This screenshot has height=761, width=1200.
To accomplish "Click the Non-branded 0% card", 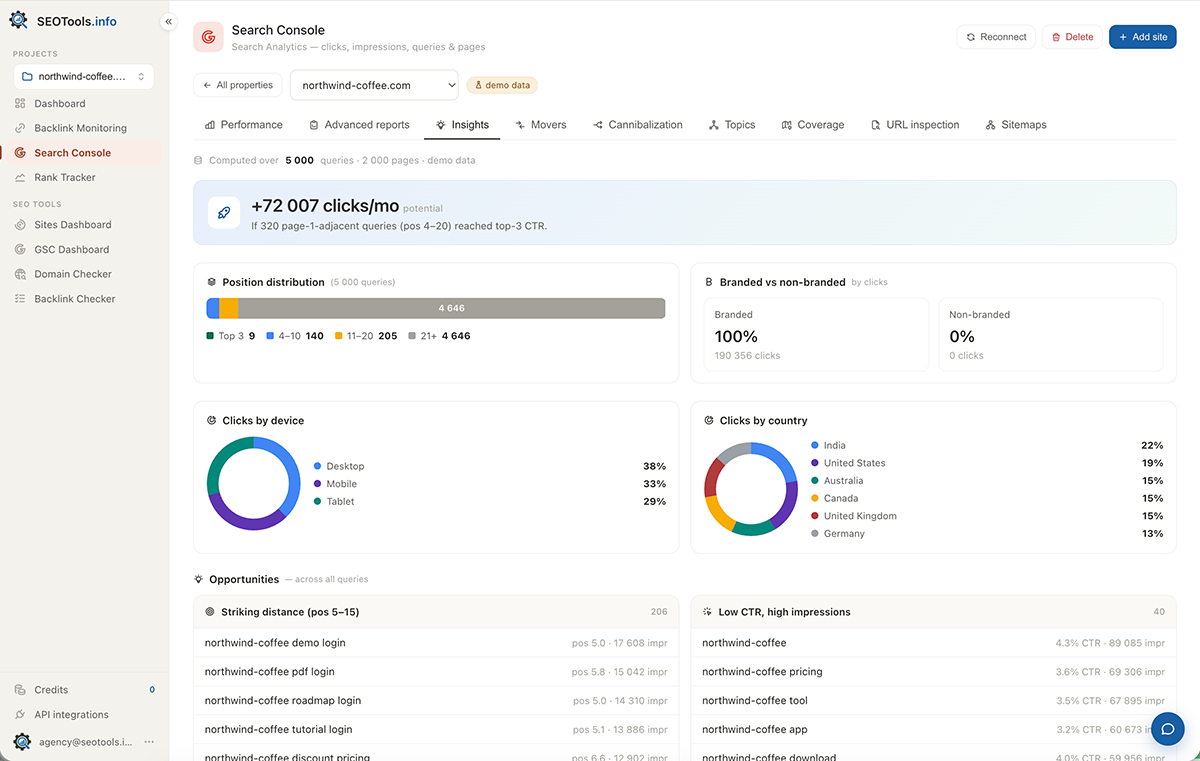I will click(1050, 335).
